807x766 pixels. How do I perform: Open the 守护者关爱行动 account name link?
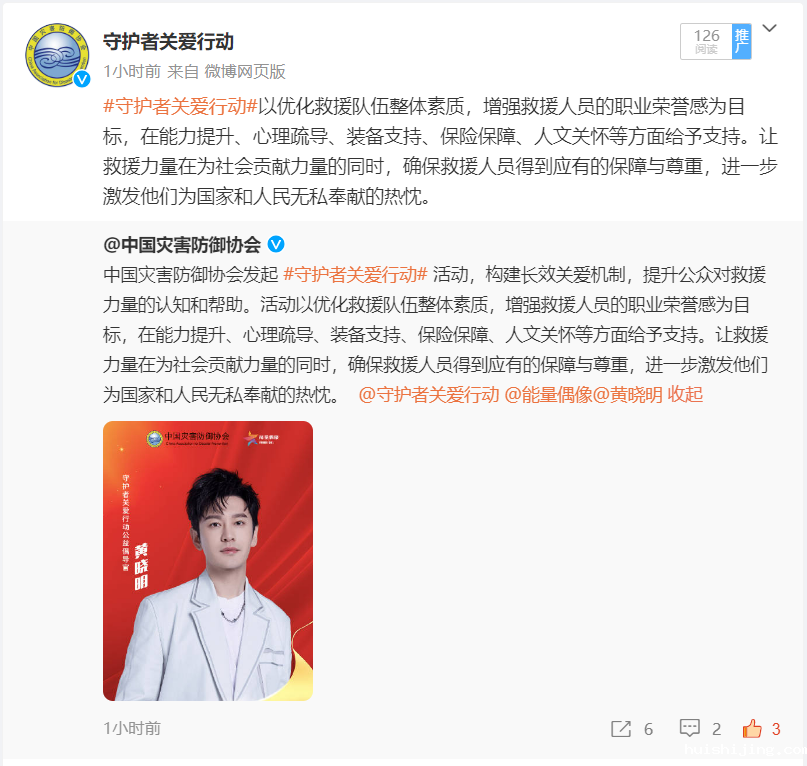168,42
